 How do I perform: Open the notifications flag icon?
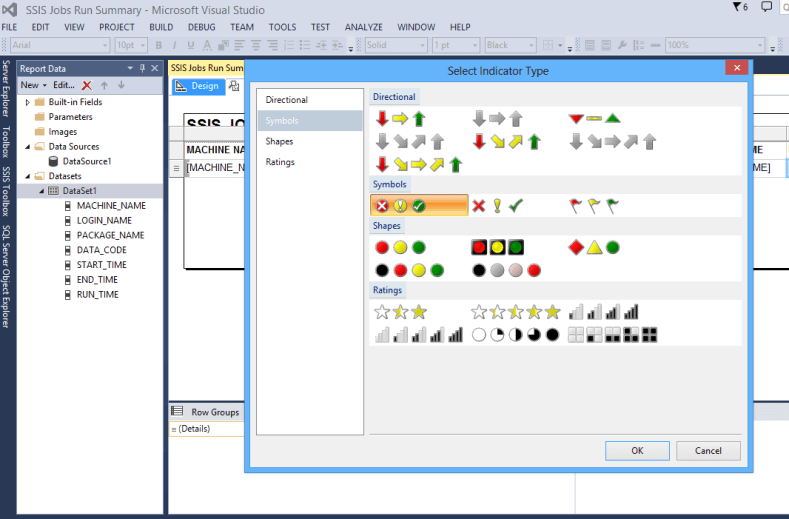(x=740, y=7)
